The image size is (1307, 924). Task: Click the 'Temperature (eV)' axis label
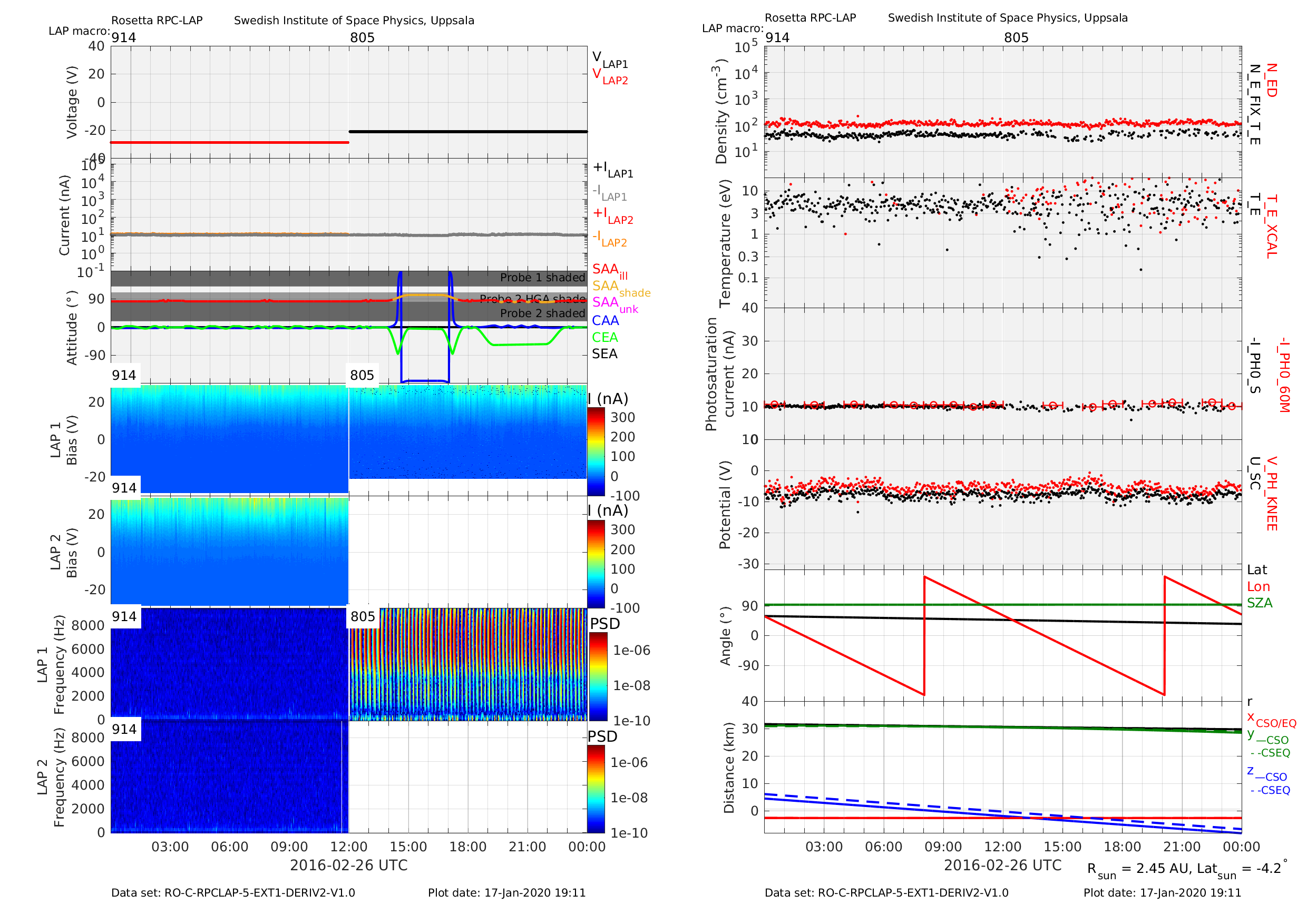(725, 243)
